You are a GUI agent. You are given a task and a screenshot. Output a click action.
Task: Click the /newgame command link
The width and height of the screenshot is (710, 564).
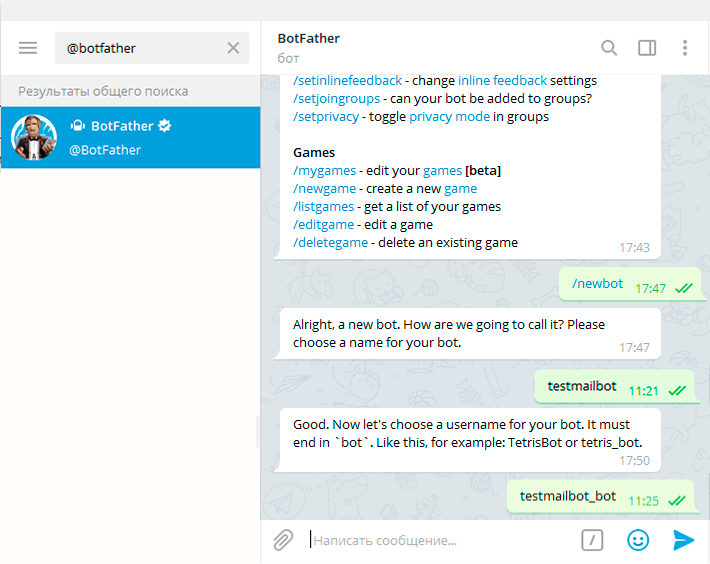tap(325, 189)
